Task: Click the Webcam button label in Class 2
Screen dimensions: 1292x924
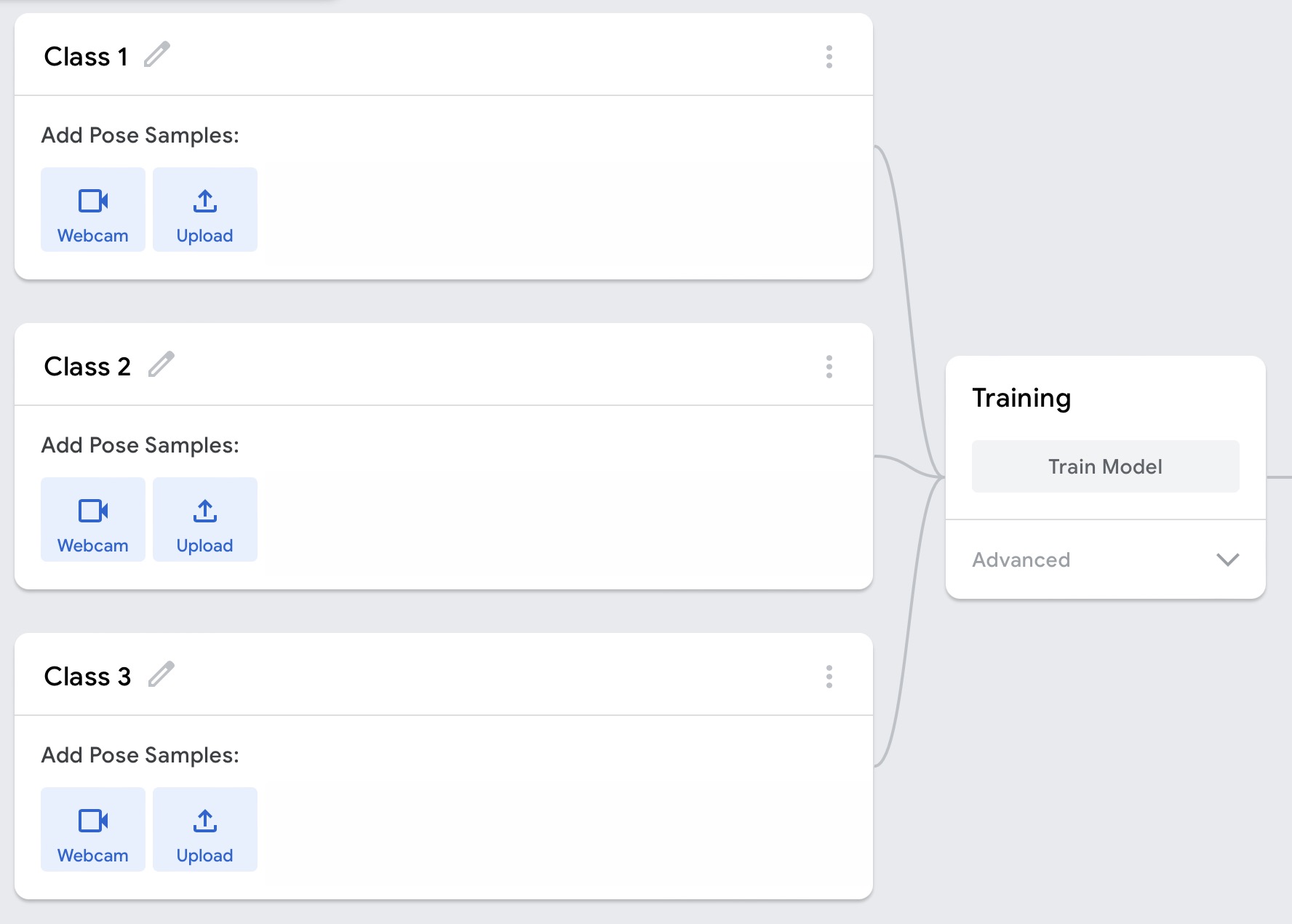Action: coord(92,544)
